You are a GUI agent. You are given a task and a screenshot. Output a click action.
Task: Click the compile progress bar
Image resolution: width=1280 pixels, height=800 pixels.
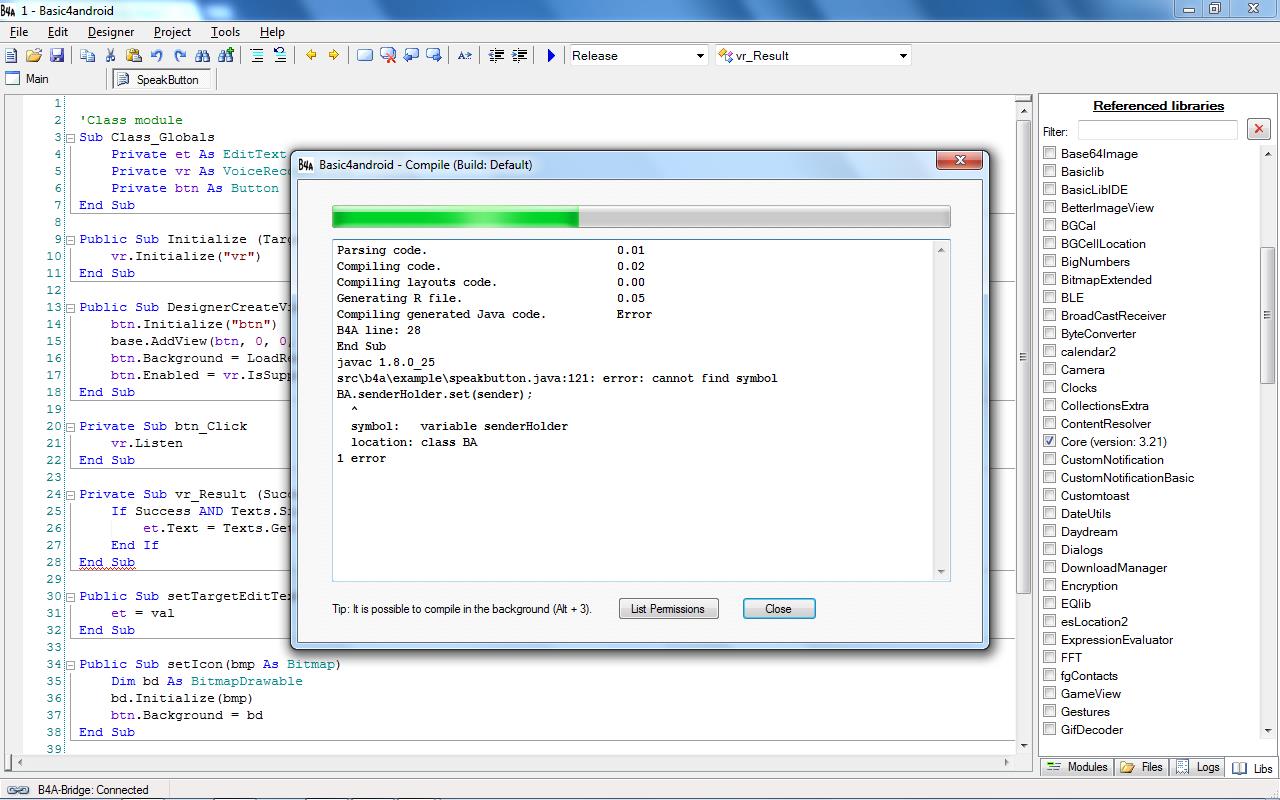click(x=641, y=217)
